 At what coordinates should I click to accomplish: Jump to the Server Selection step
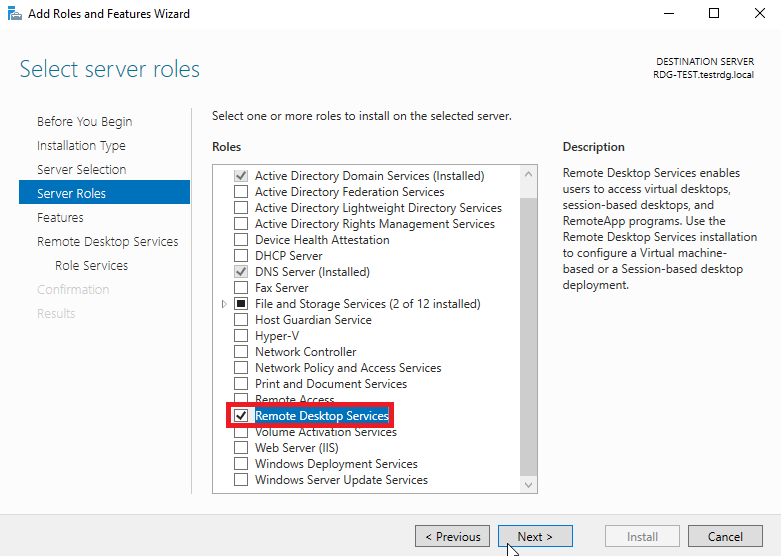coord(81,170)
